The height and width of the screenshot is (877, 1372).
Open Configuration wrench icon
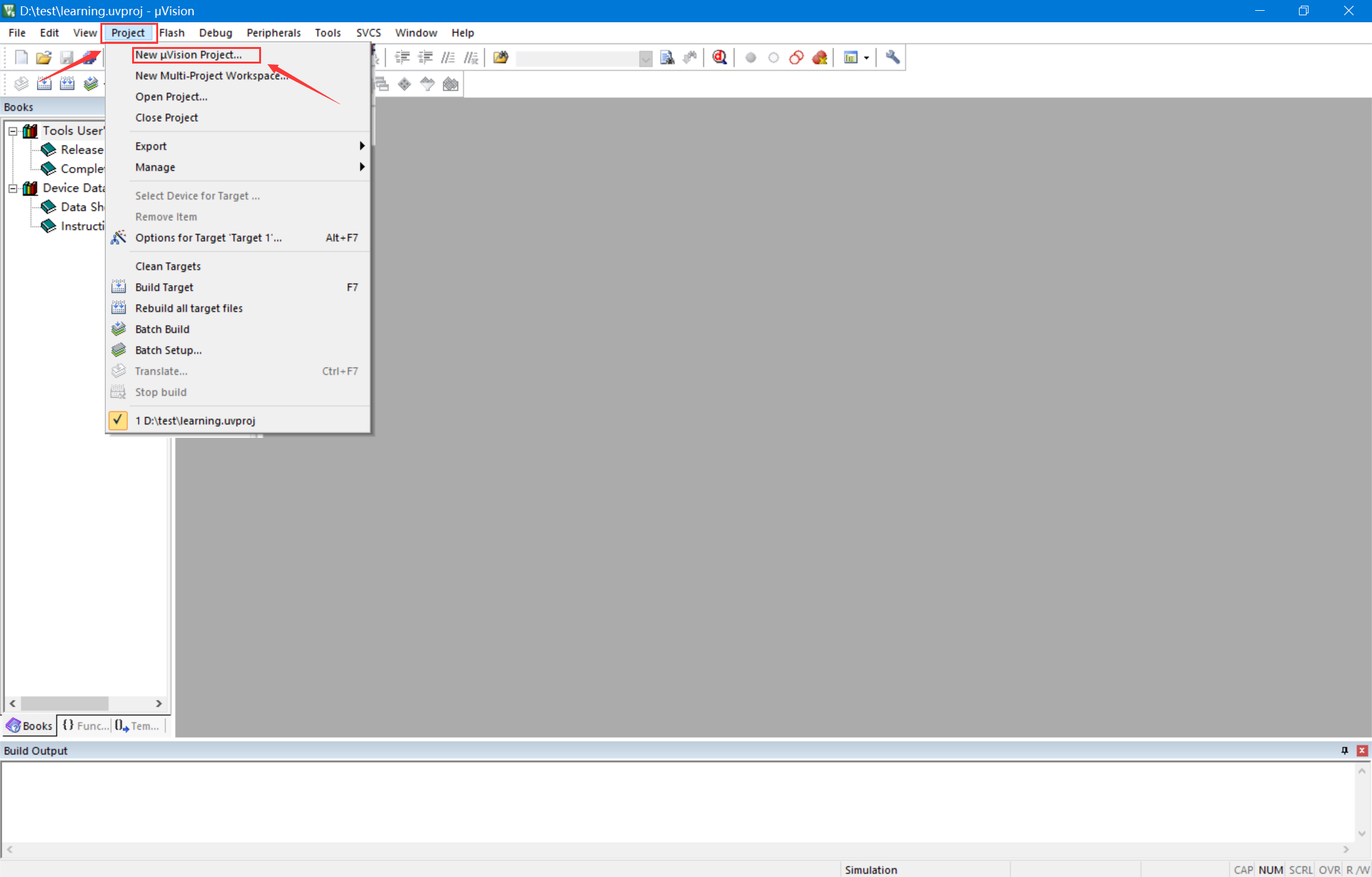[x=892, y=58]
